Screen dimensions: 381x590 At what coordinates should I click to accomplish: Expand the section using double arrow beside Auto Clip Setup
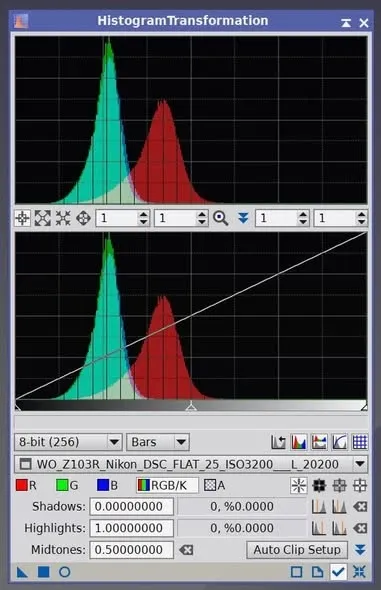click(360, 550)
